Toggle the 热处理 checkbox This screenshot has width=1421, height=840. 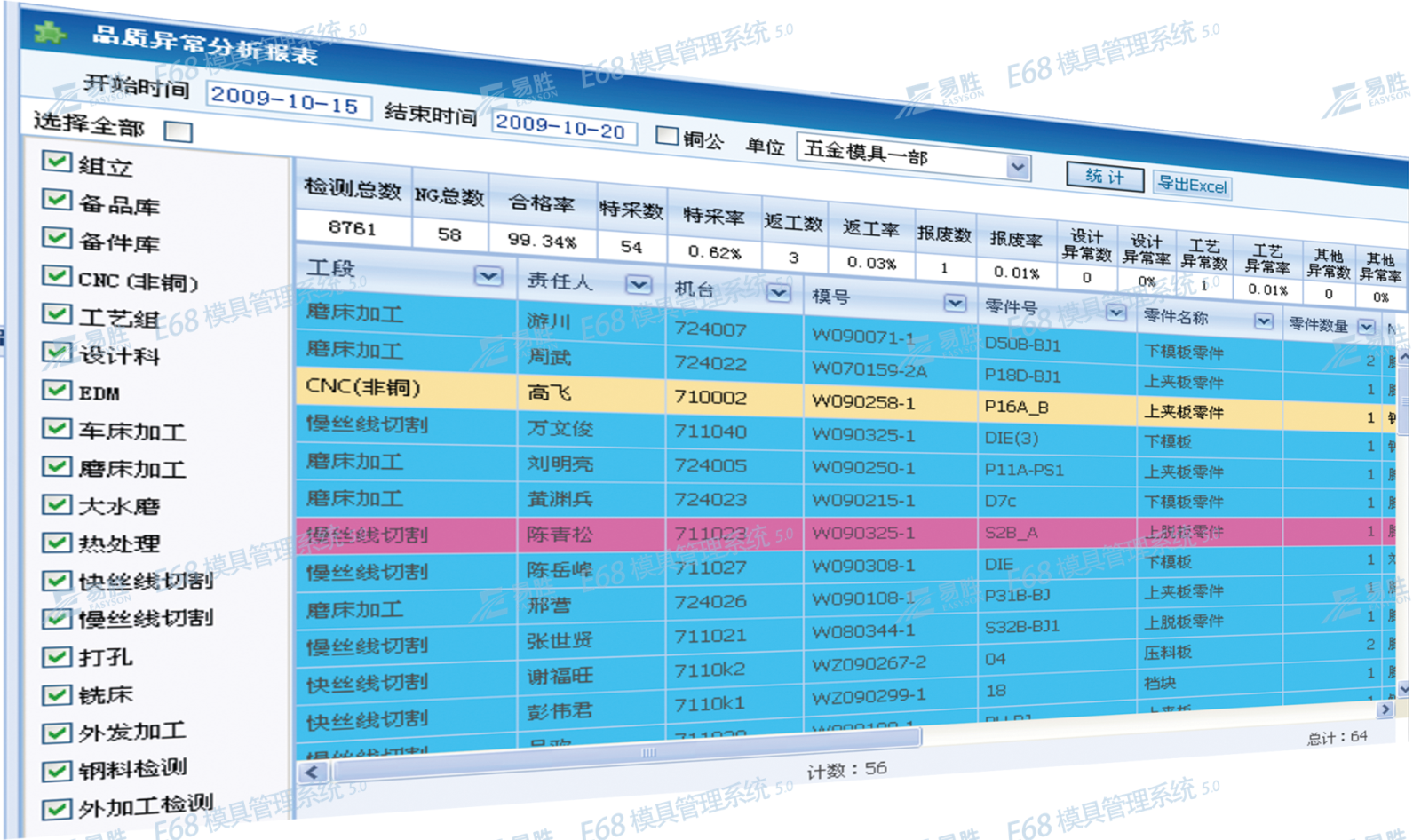click(x=57, y=542)
